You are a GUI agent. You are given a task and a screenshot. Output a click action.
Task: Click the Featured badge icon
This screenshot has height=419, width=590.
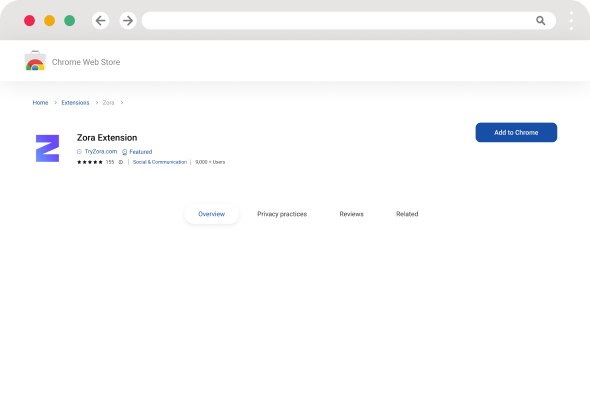coord(125,152)
